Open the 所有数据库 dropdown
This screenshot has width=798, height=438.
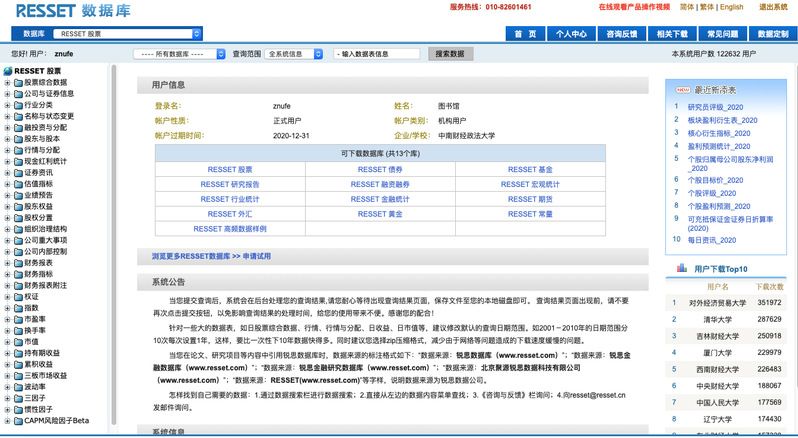click(x=179, y=54)
